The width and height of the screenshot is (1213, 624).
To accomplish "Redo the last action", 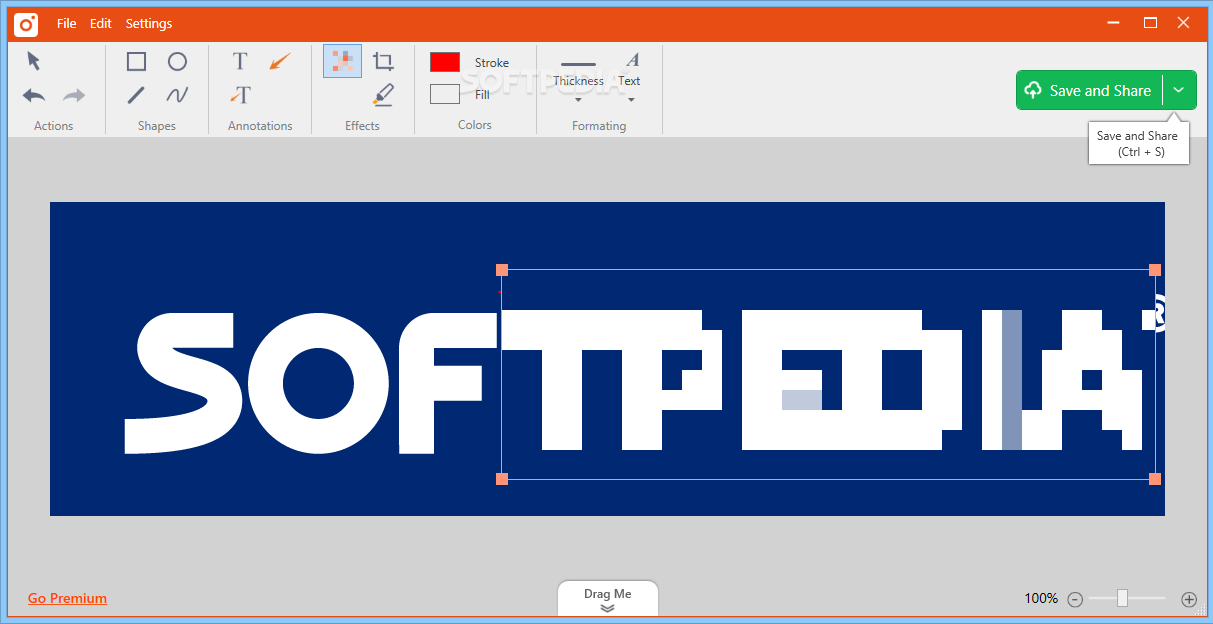I will click(74, 96).
